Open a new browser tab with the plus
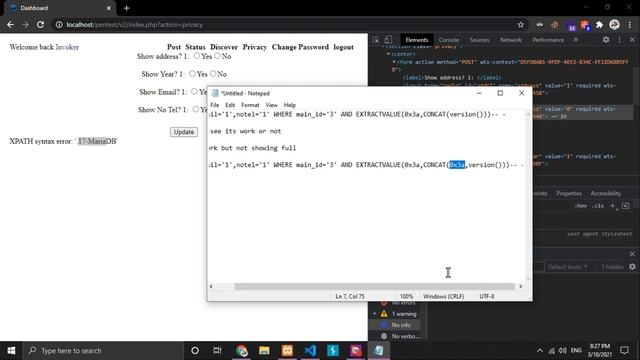The image size is (640, 360). point(127,8)
